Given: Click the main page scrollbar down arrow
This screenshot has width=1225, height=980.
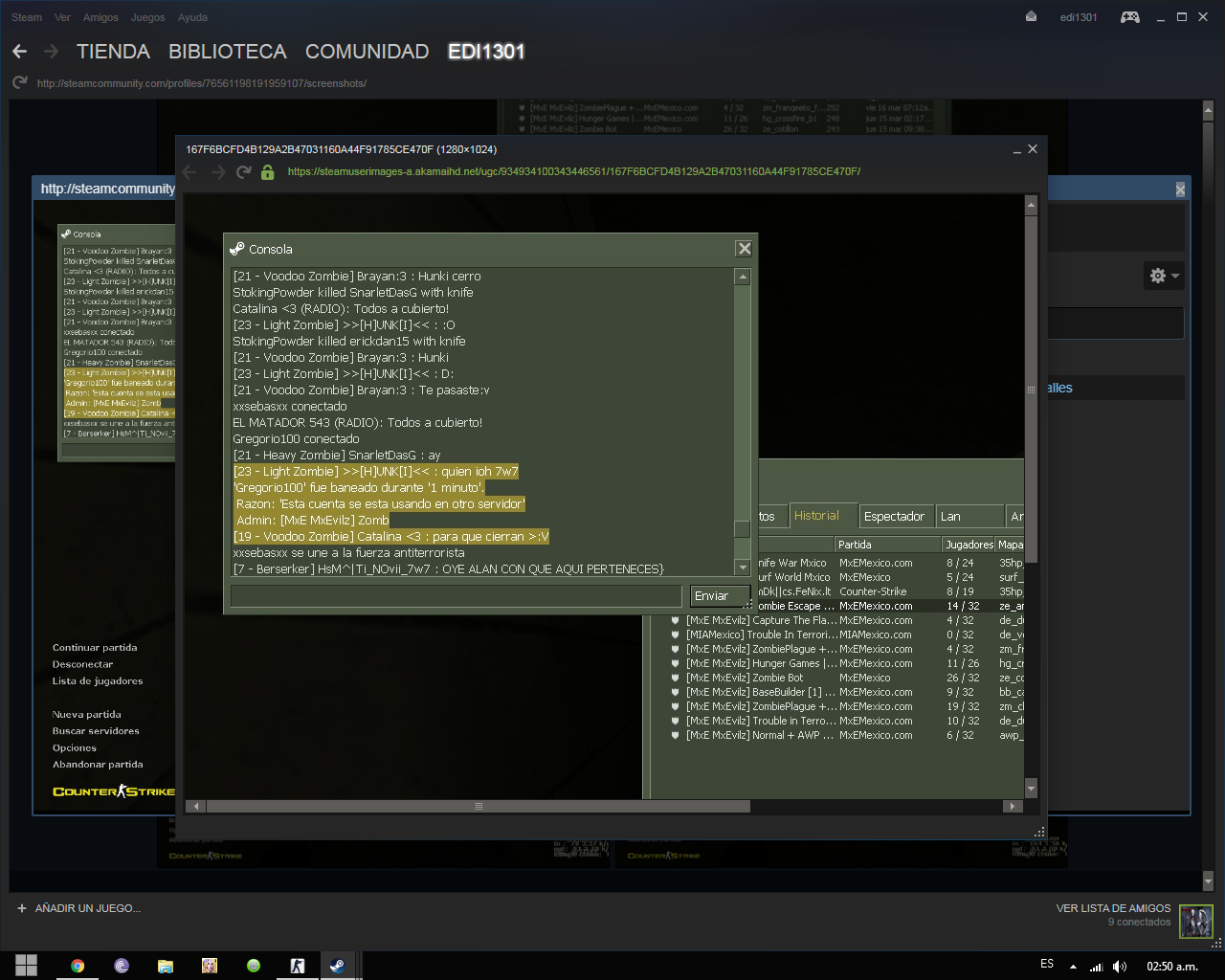Looking at the screenshot, I should 1207,880.
